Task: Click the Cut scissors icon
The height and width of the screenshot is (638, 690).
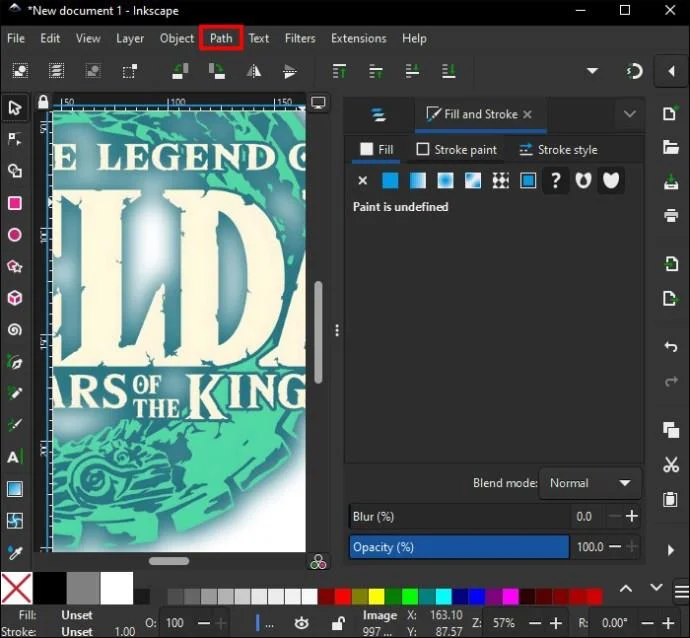Action: [670, 464]
